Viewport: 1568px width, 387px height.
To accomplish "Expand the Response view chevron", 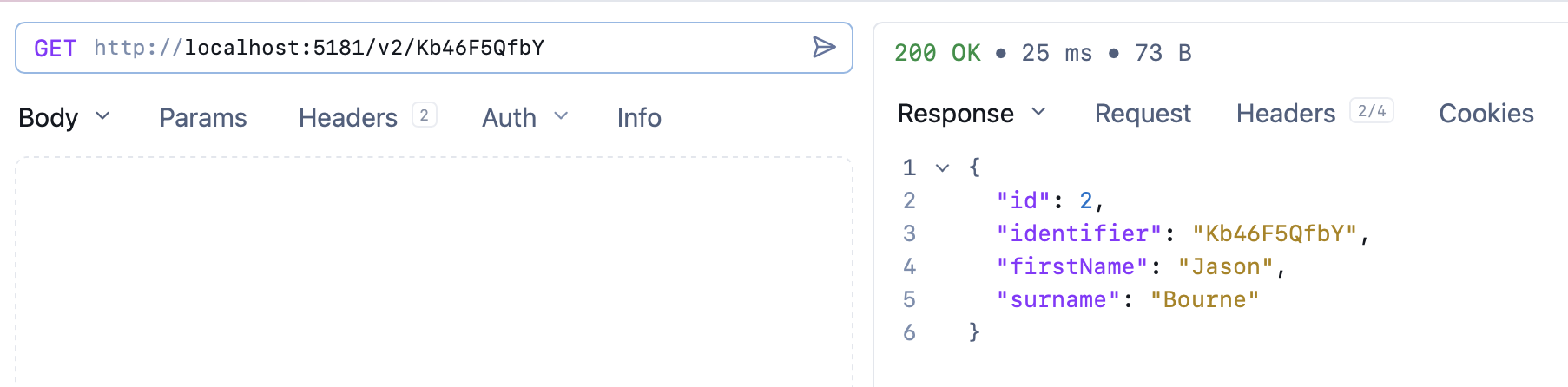I will coord(1038,112).
